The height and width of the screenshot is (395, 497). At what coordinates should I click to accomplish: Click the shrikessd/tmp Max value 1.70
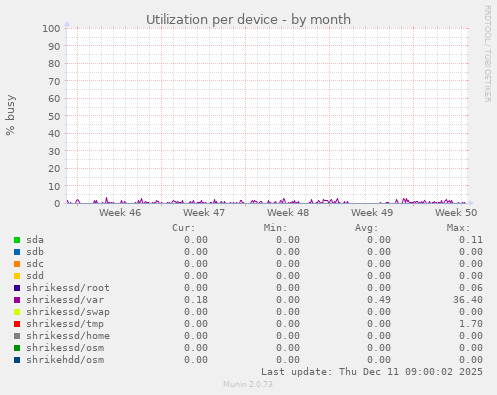[471, 324]
